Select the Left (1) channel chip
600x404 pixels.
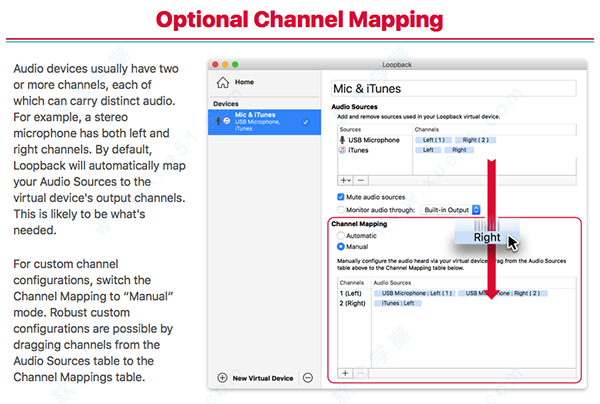pyautogui.click(x=434, y=140)
